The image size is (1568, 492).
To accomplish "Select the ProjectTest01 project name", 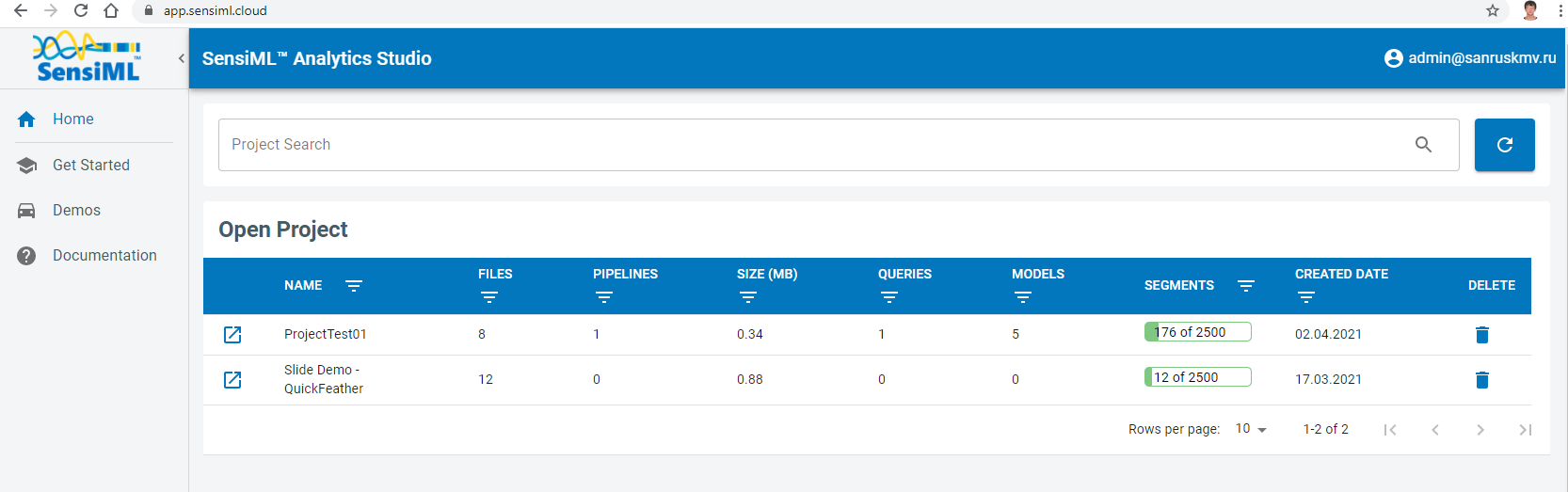I will click(326, 334).
